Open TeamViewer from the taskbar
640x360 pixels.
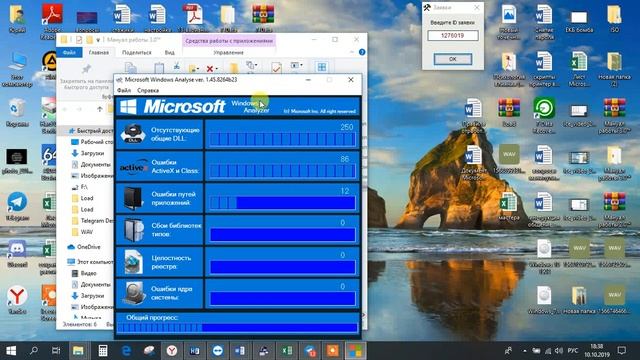click(218, 351)
